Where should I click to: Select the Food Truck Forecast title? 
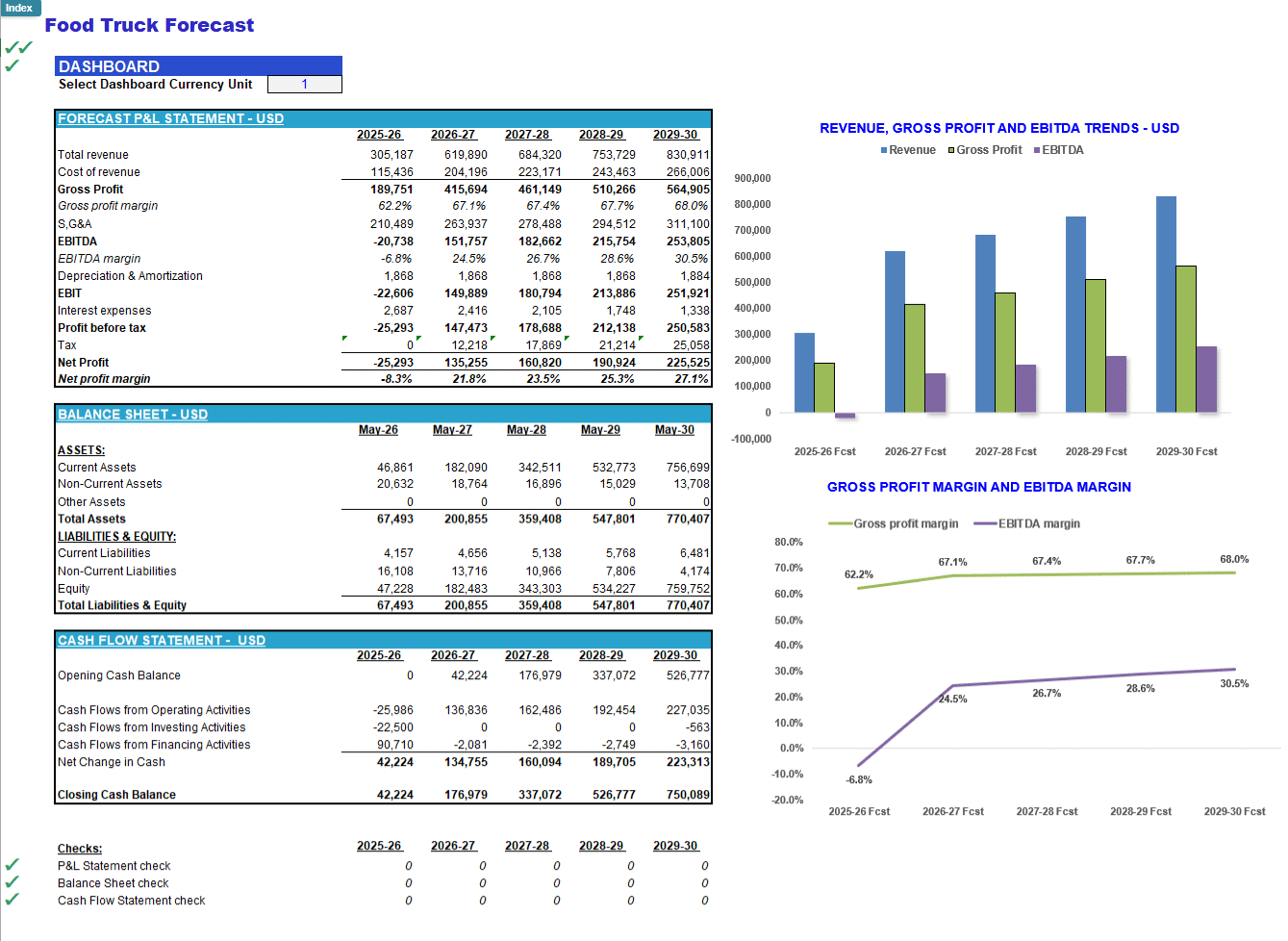click(149, 25)
